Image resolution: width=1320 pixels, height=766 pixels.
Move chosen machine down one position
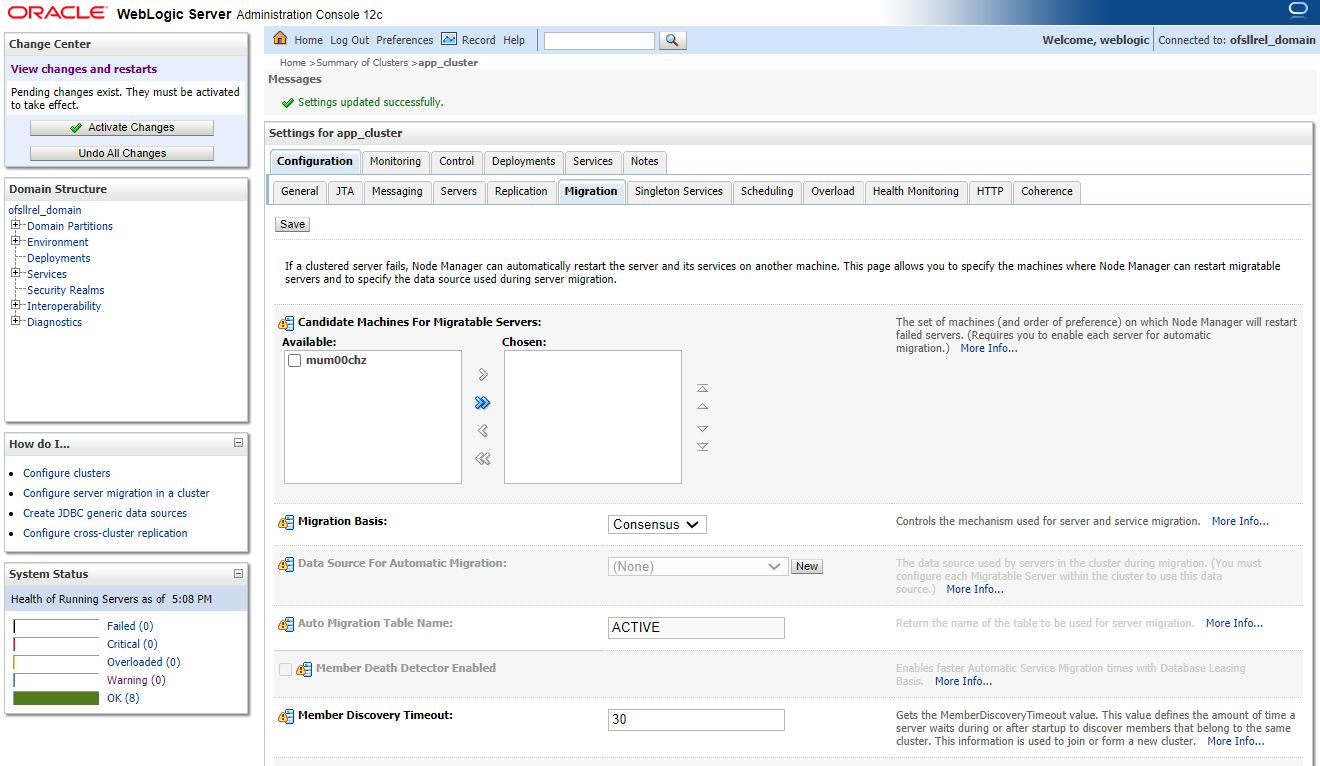click(702, 428)
